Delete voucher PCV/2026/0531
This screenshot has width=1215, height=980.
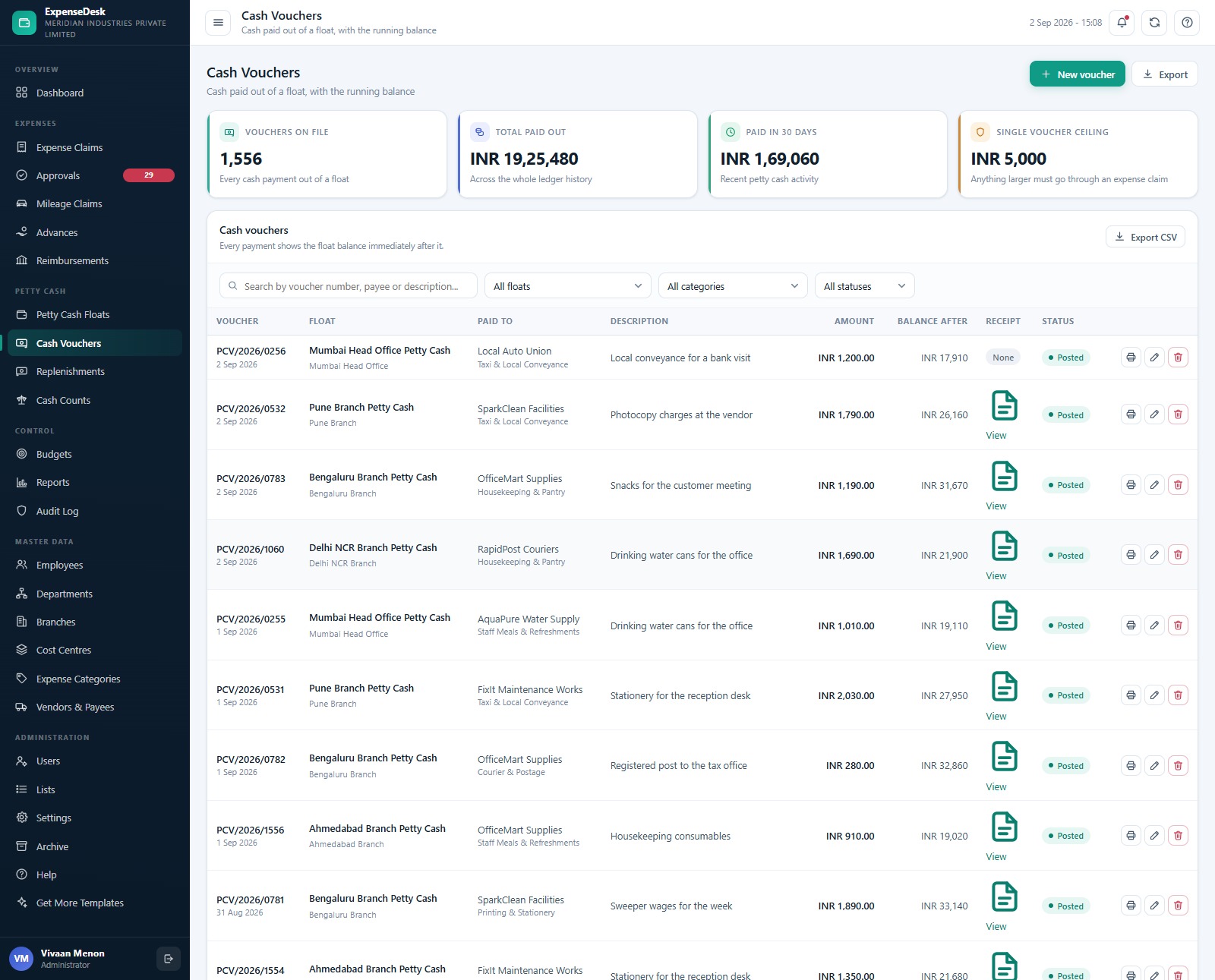(1178, 695)
